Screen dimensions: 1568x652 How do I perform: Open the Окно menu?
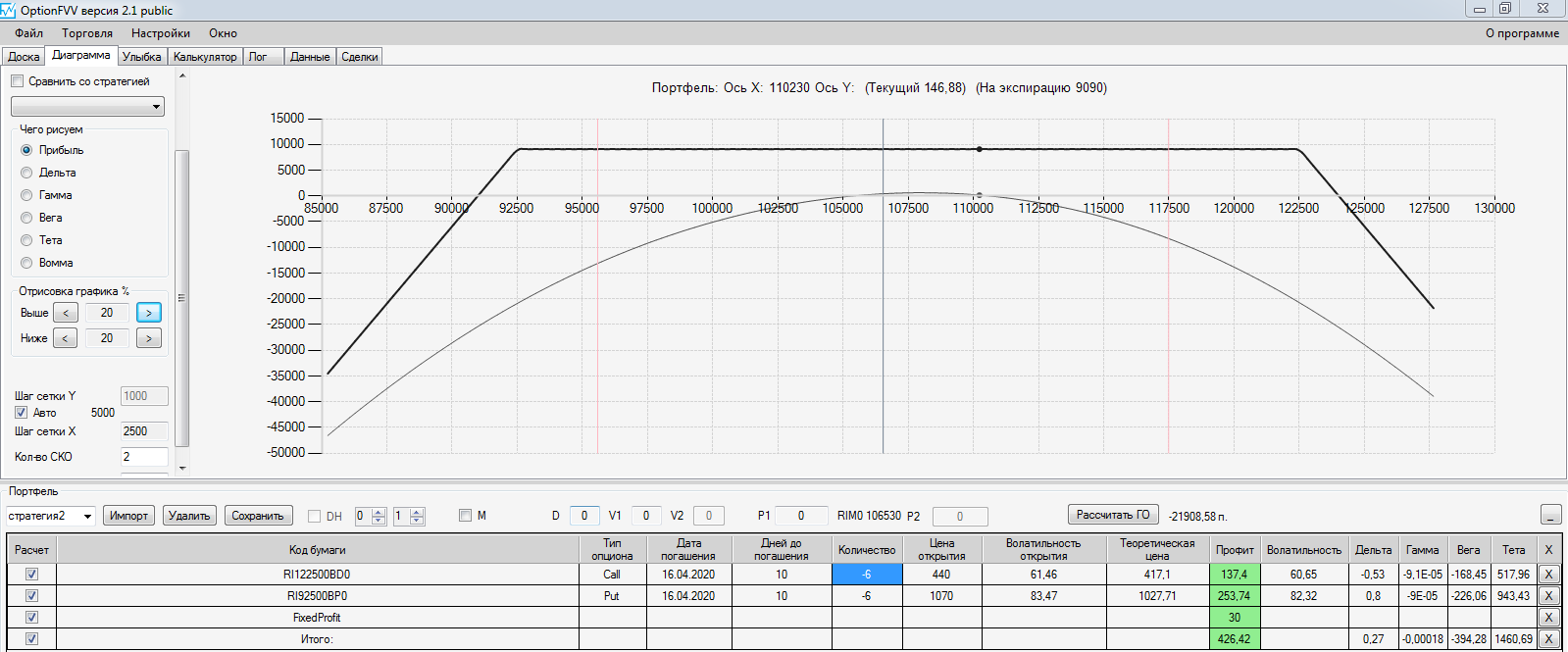point(223,33)
